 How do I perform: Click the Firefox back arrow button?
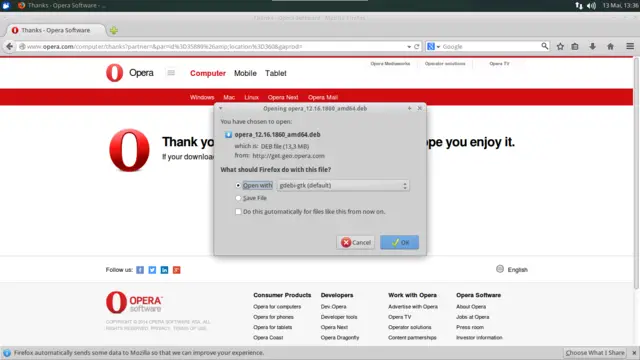(x=9, y=47)
